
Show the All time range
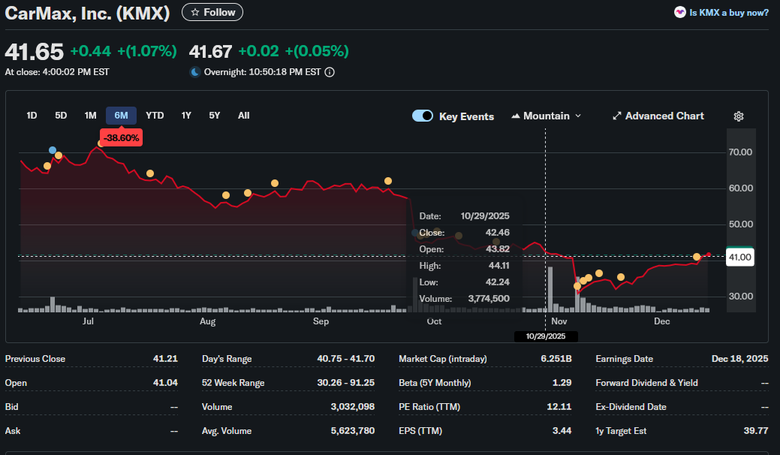tap(244, 116)
